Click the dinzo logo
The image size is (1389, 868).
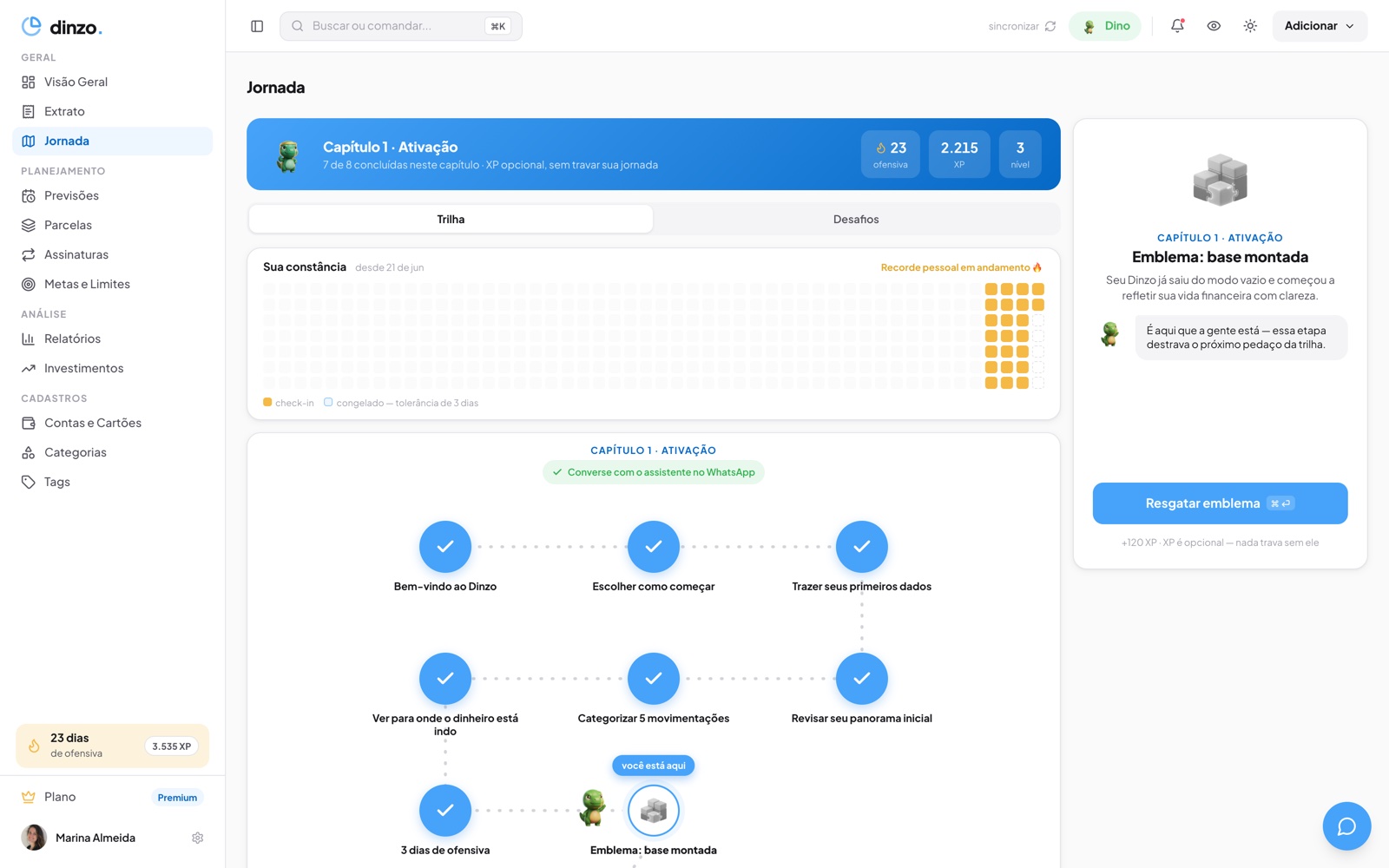pyautogui.click(x=62, y=27)
